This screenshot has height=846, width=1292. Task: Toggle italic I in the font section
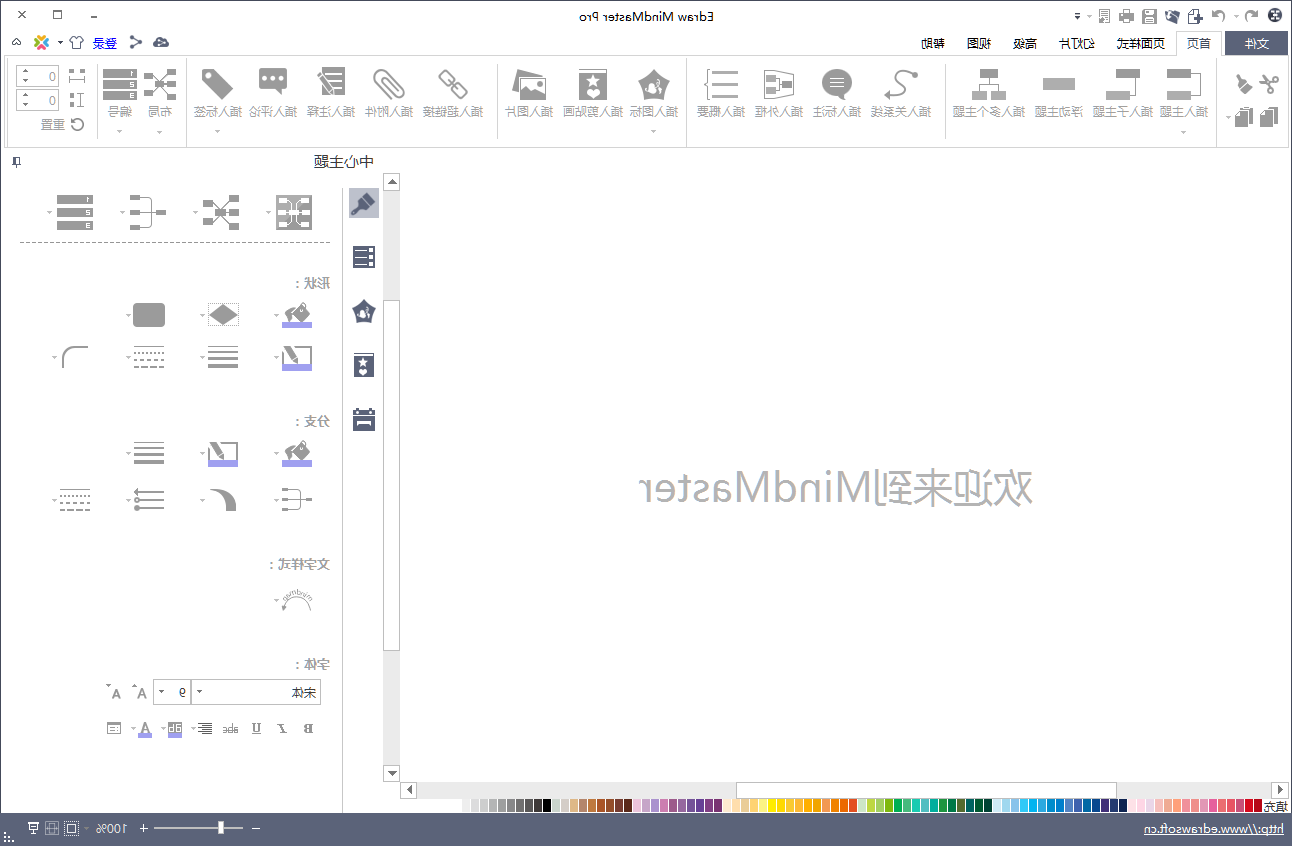coord(282,728)
